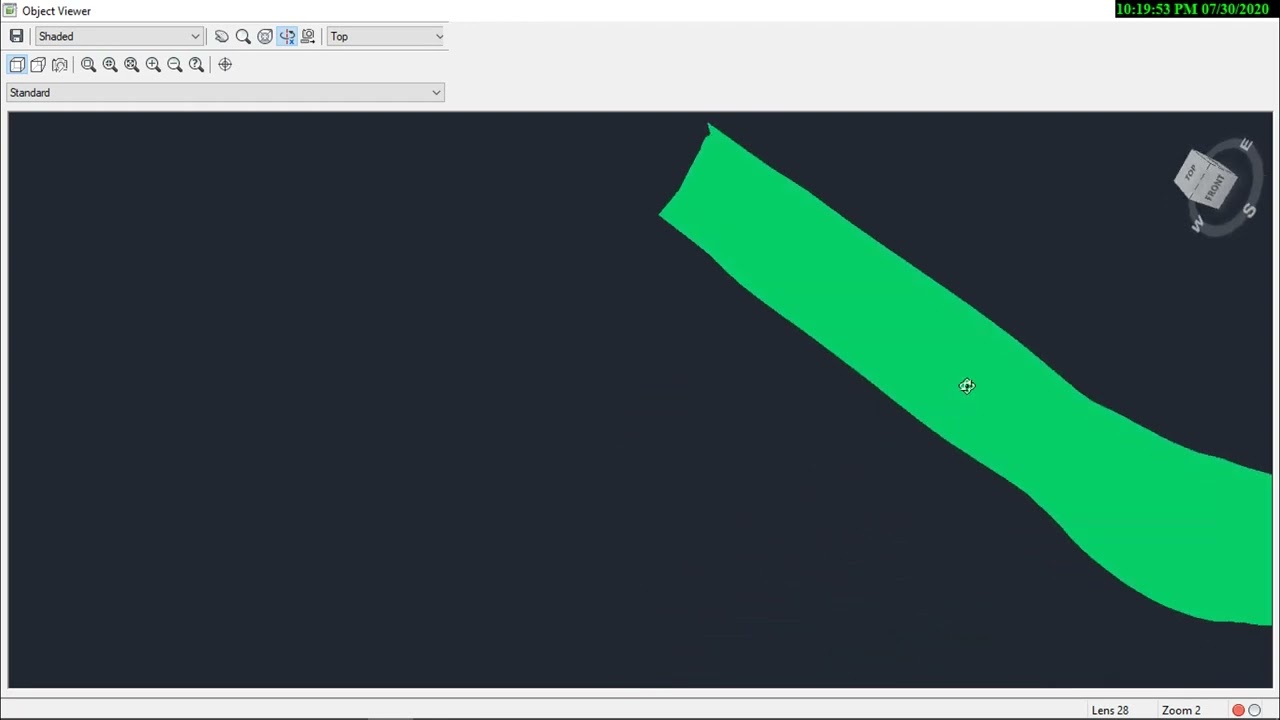Click the Zoom Extents magnifier icon
The height and width of the screenshot is (720, 1280).
(x=131, y=64)
